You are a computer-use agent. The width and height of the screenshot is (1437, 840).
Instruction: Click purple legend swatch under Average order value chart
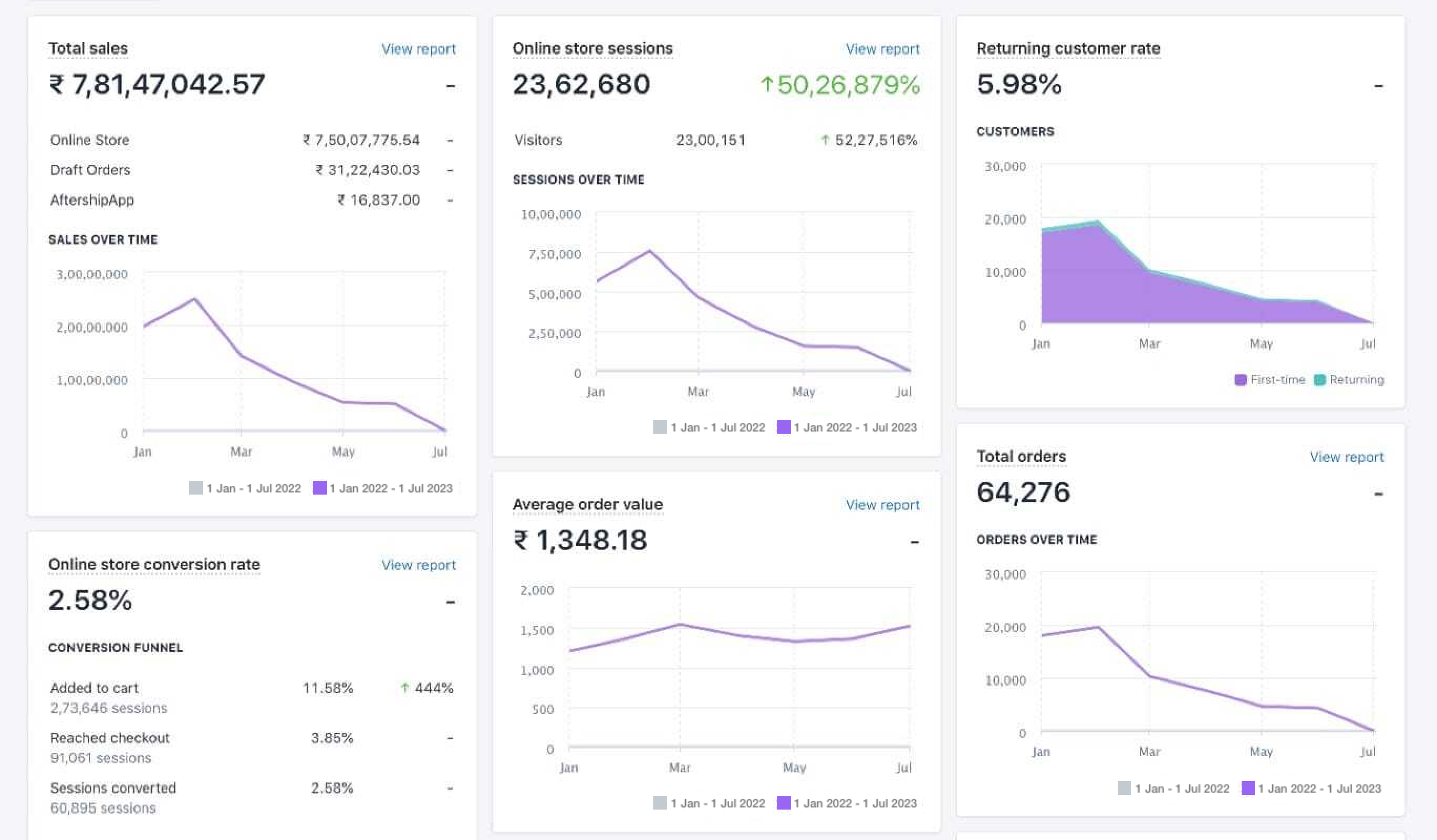coord(784,803)
